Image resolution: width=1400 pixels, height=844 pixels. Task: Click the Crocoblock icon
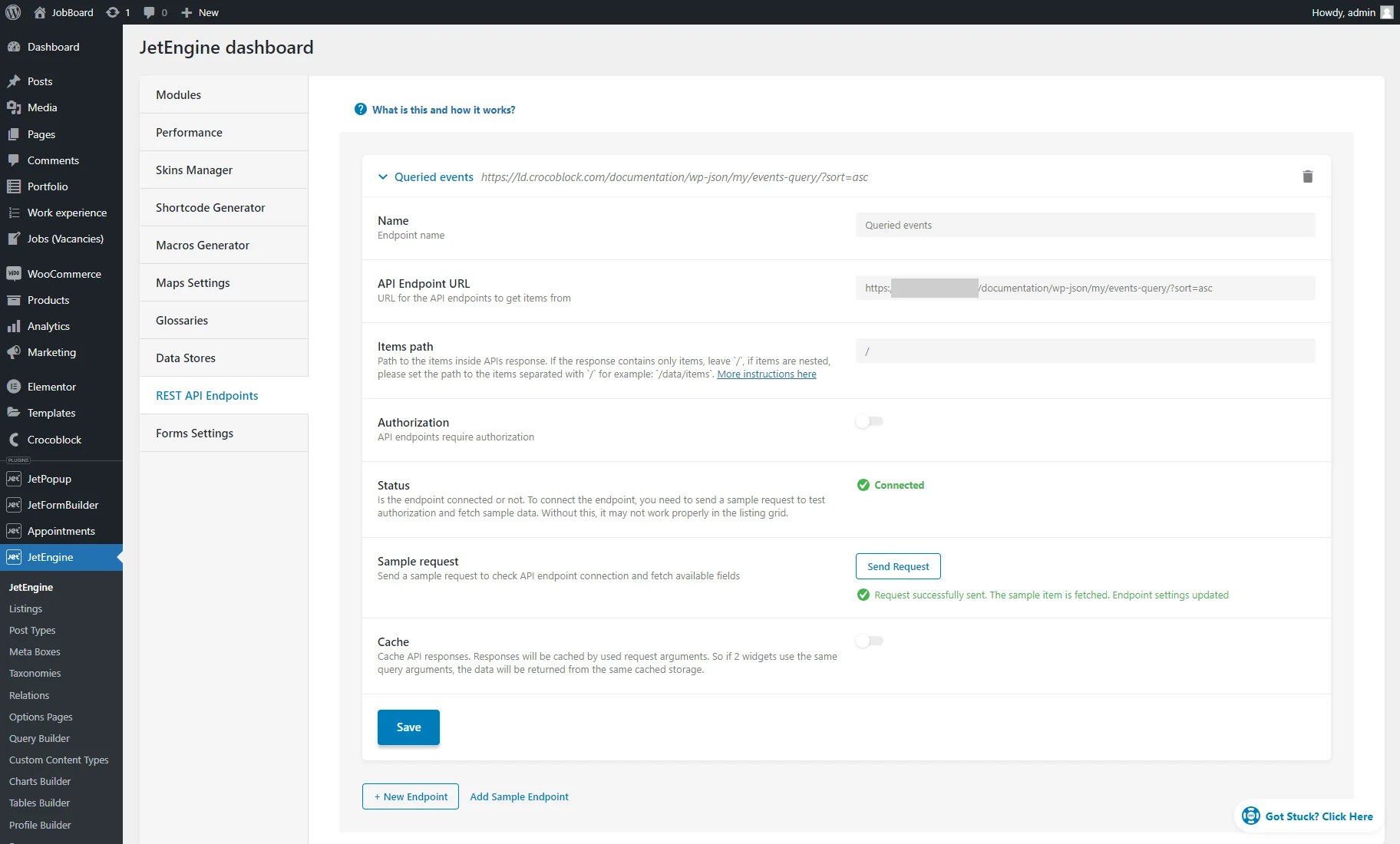point(14,440)
